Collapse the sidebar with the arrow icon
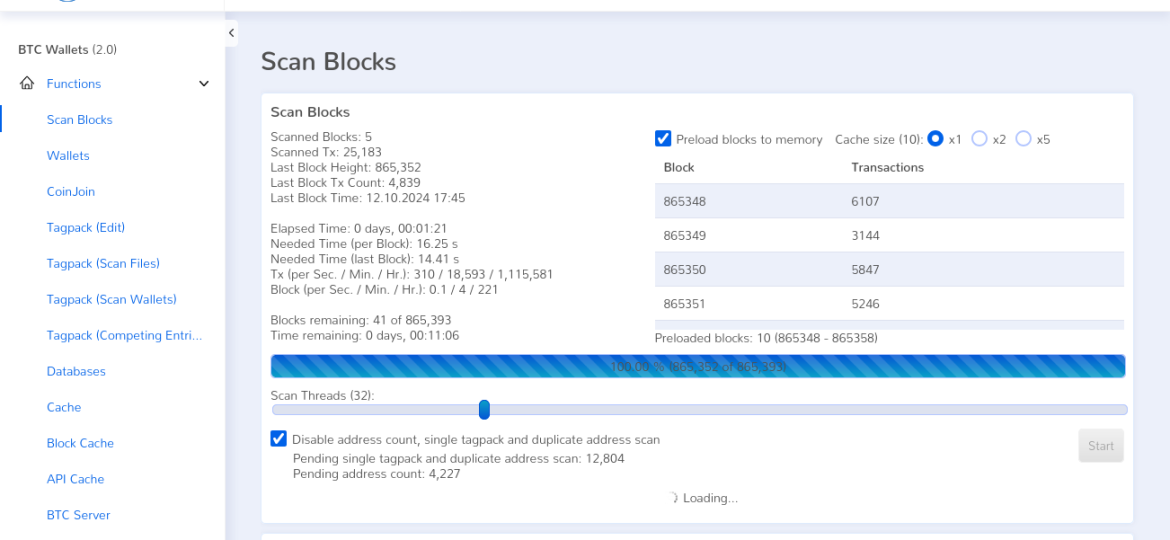The width and height of the screenshot is (1170, 540). point(231,33)
